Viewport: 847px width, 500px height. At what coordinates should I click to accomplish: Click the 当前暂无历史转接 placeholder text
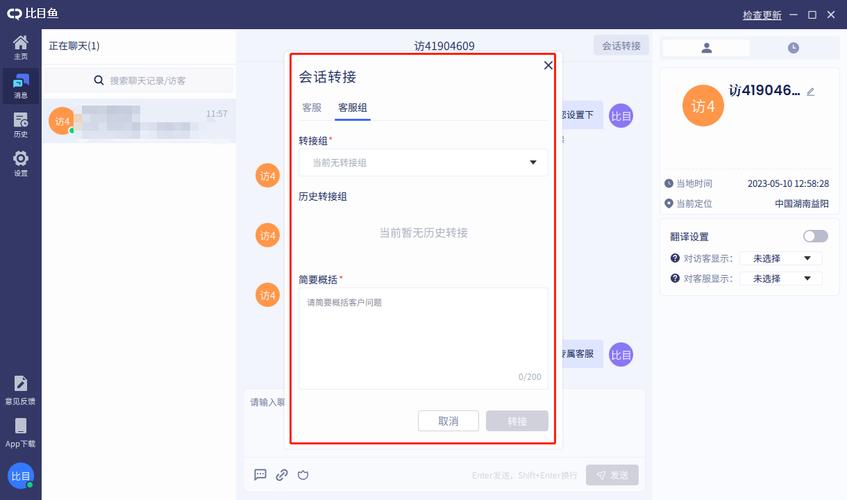pos(423,233)
